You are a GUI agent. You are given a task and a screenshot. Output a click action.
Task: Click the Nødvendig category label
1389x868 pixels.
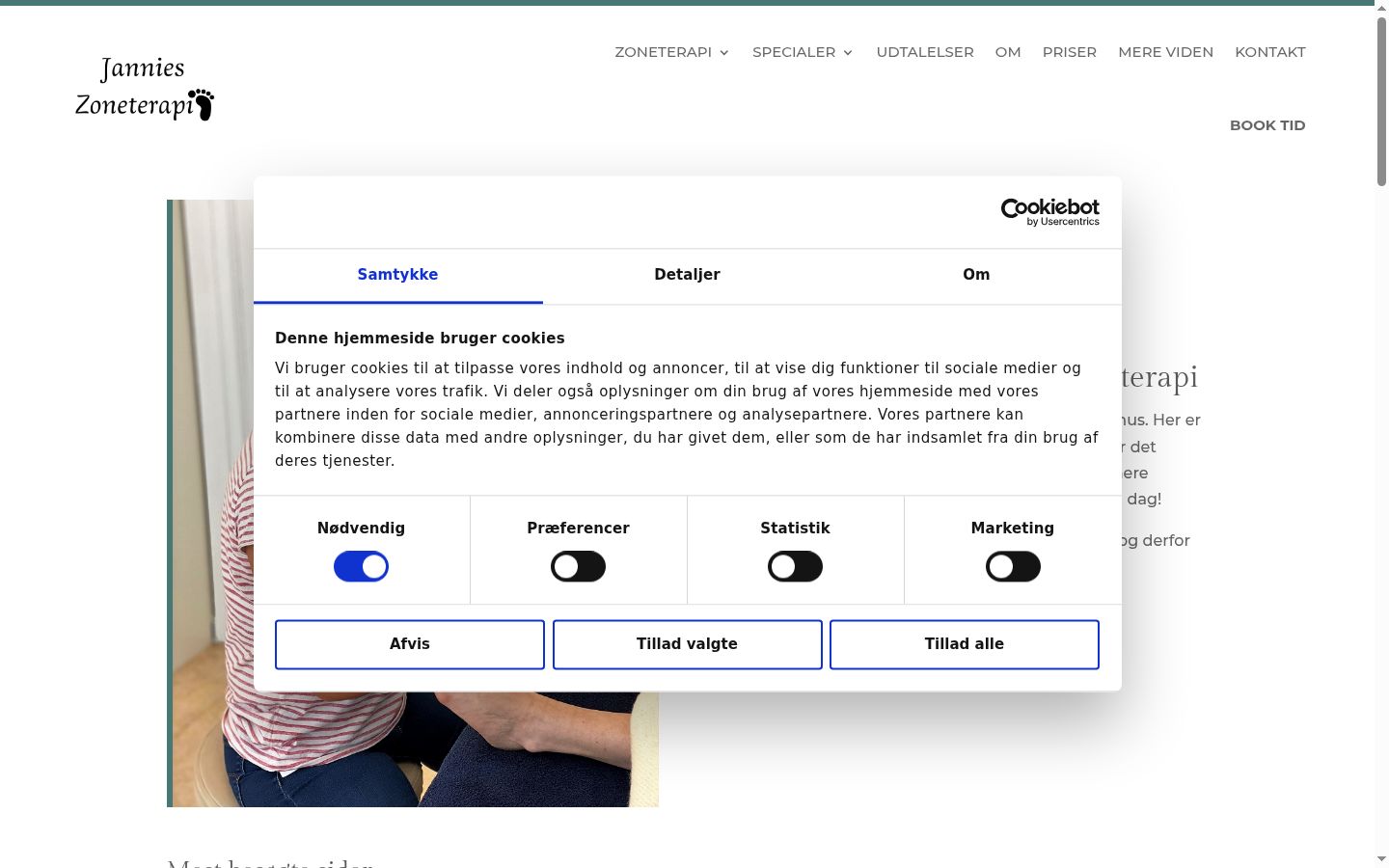pyautogui.click(x=361, y=529)
